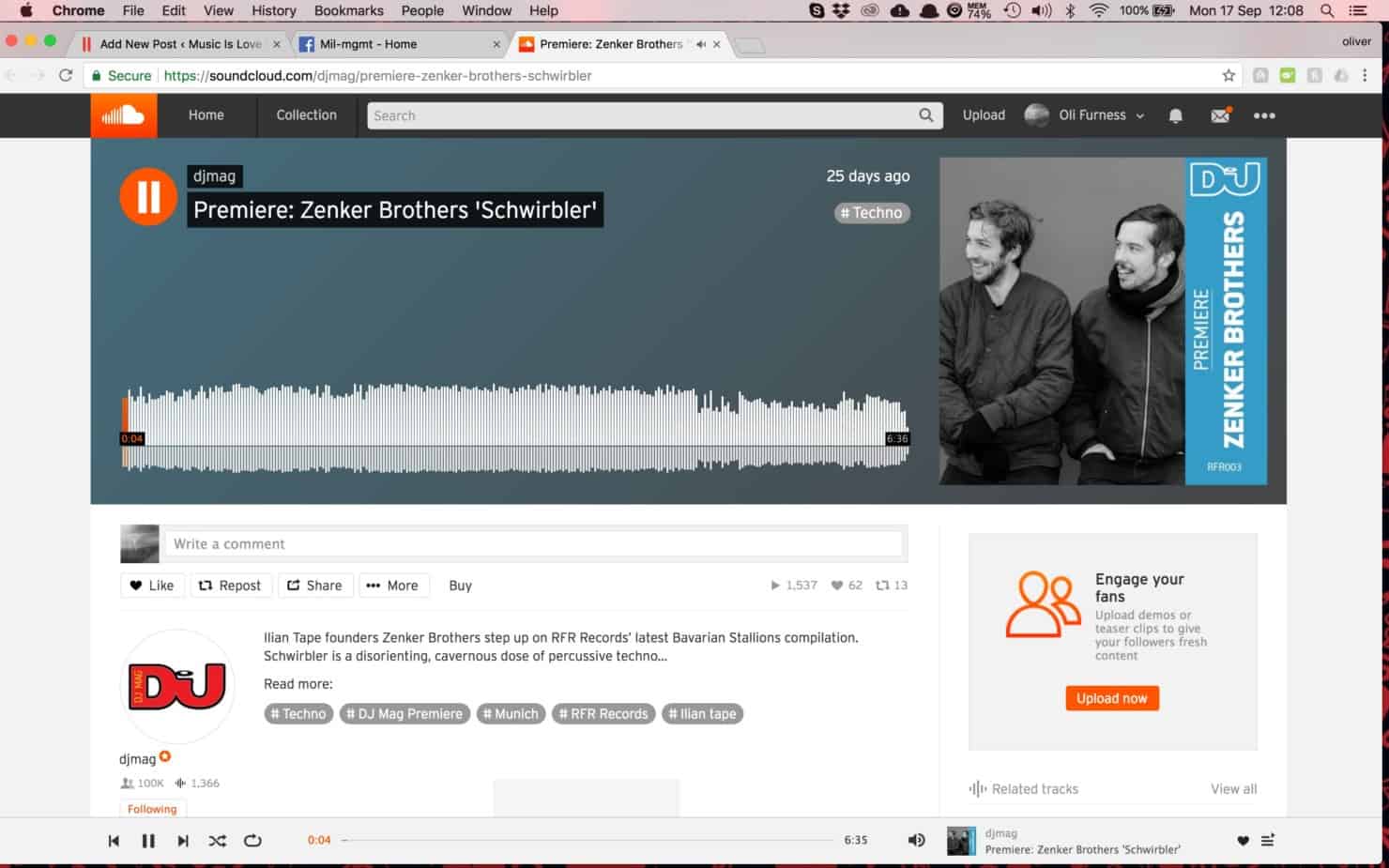The width and height of the screenshot is (1389, 868).
Task: Open the Wi-Fi menu in the macOS menu bar
Action: [x=1098, y=10]
